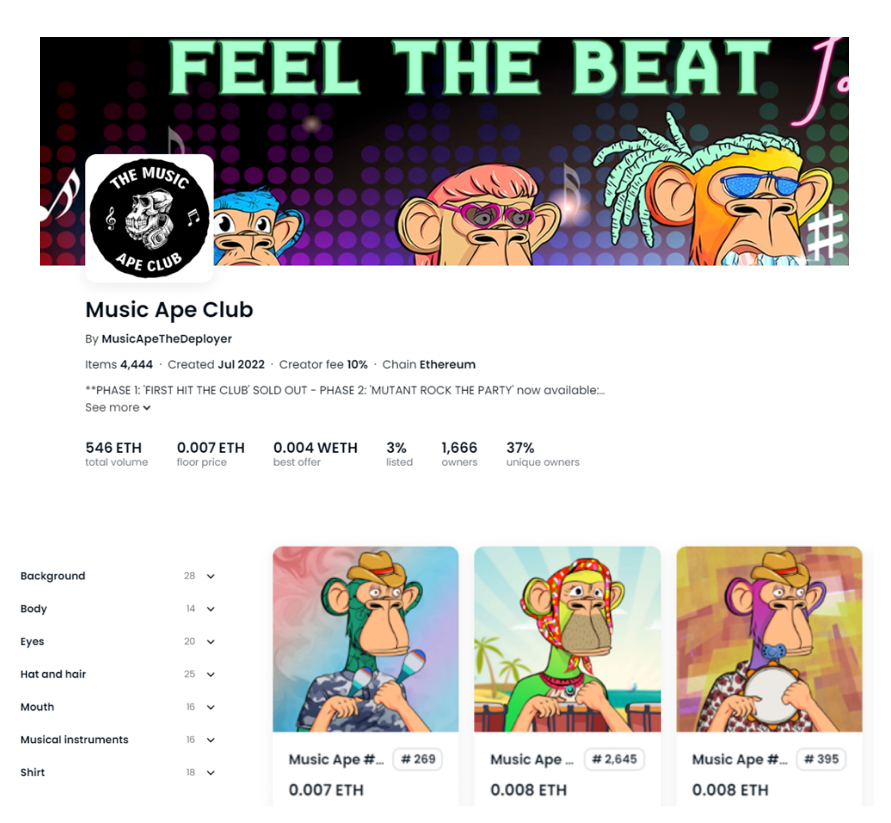Open Music Ape thumbnail with headscarf

pos(567,639)
